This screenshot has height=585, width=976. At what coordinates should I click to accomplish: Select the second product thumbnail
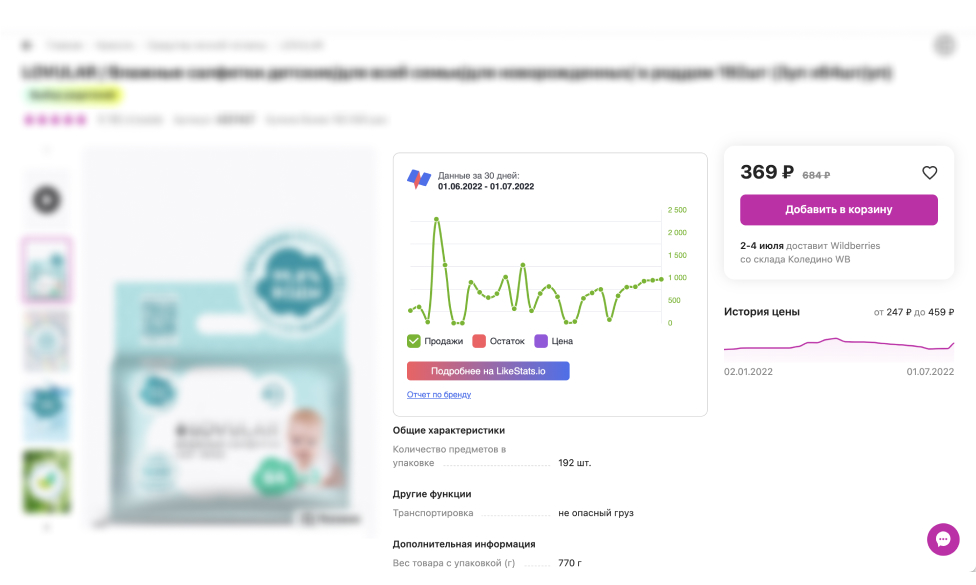pyautogui.click(x=46, y=270)
